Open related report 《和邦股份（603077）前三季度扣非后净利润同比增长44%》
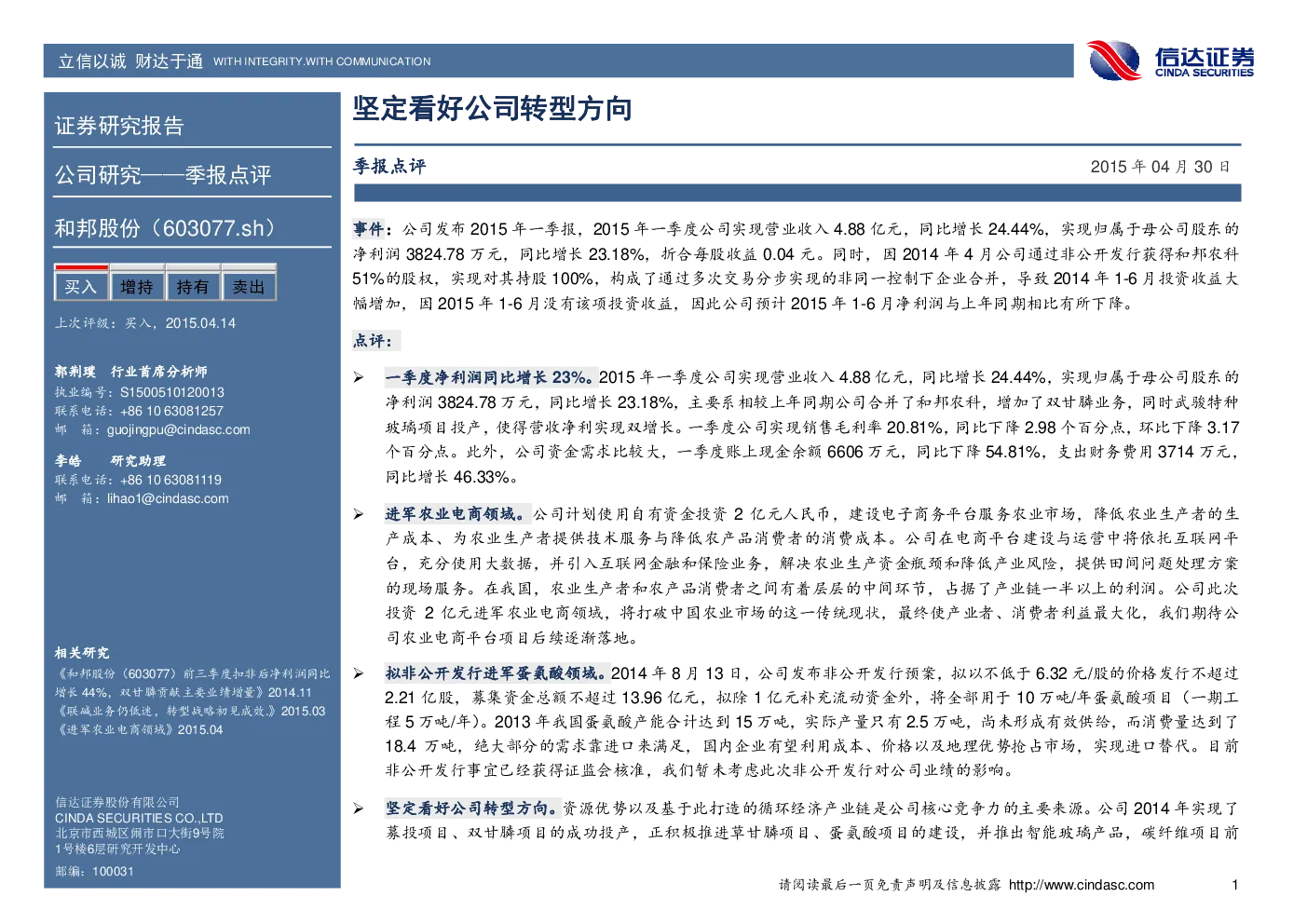The height and width of the screenshot is (924, 1307). coord(193,683)
